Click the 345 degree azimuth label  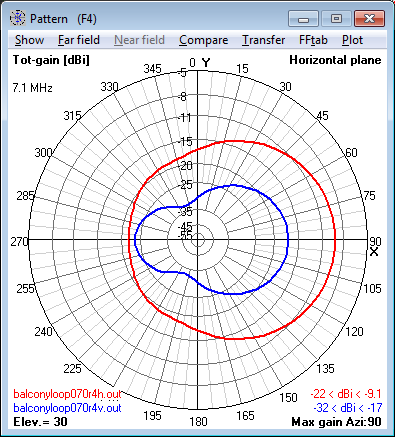tap(153, 69)
